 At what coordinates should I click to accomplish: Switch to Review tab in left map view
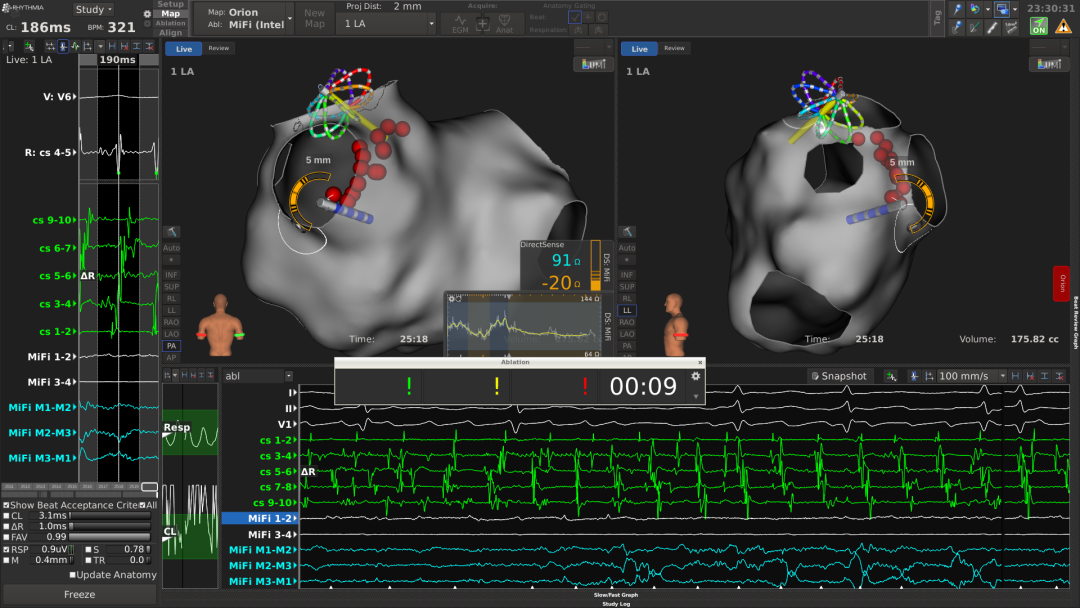[218, 48]
